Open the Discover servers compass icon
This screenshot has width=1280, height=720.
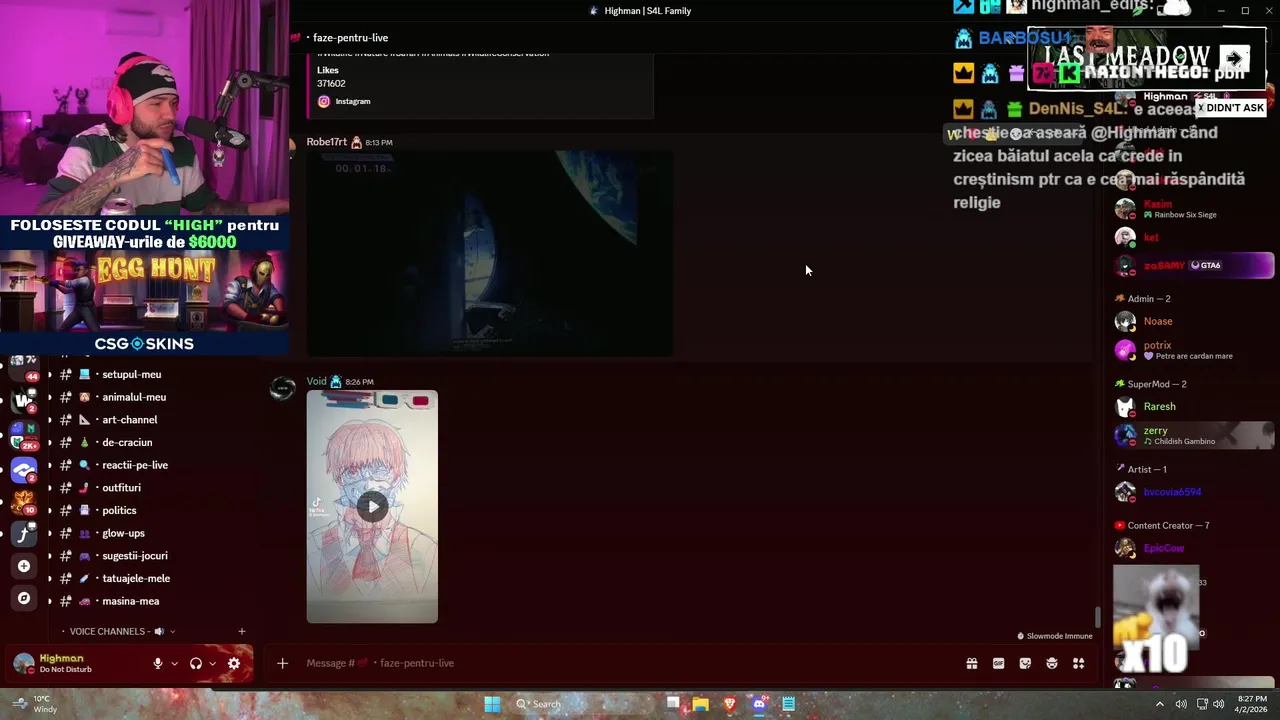[24, 598]
